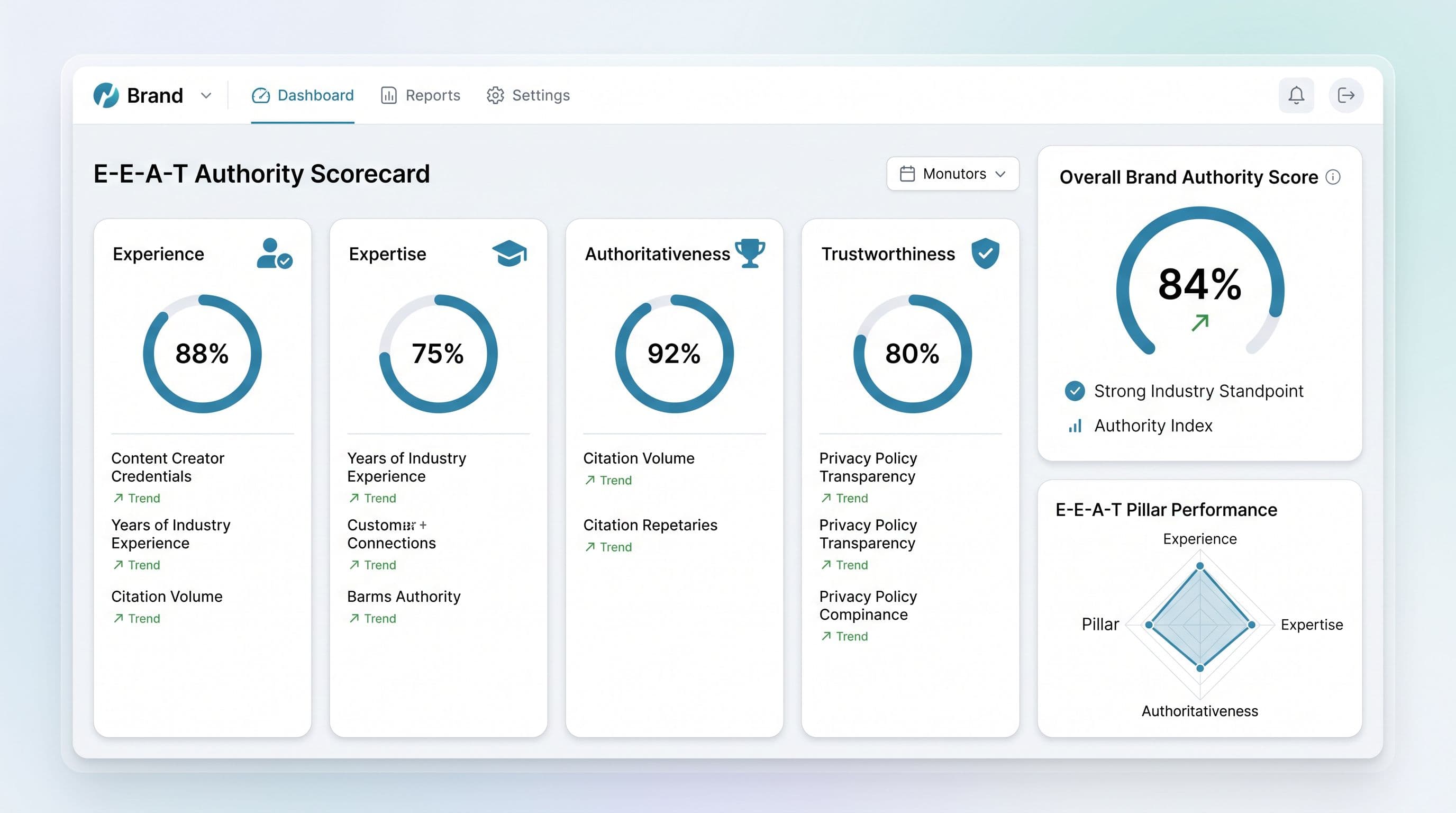
Task: Select Strong Industry Standpoint text
Action: [1198, 391]
